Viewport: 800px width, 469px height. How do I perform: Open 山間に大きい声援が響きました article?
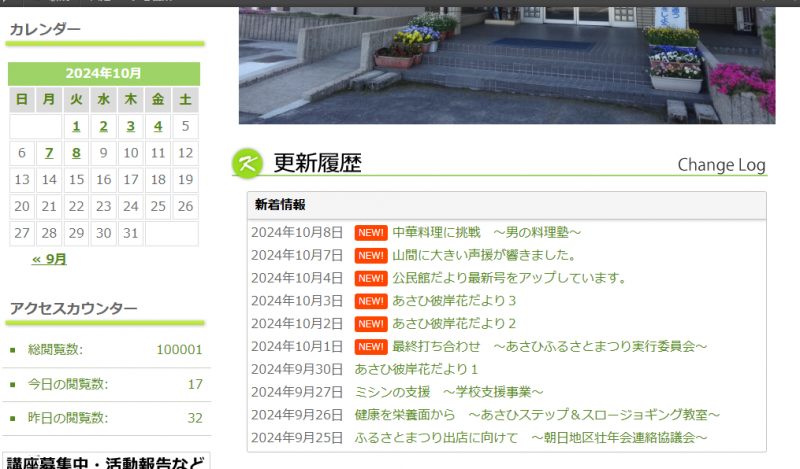[484, 255]
